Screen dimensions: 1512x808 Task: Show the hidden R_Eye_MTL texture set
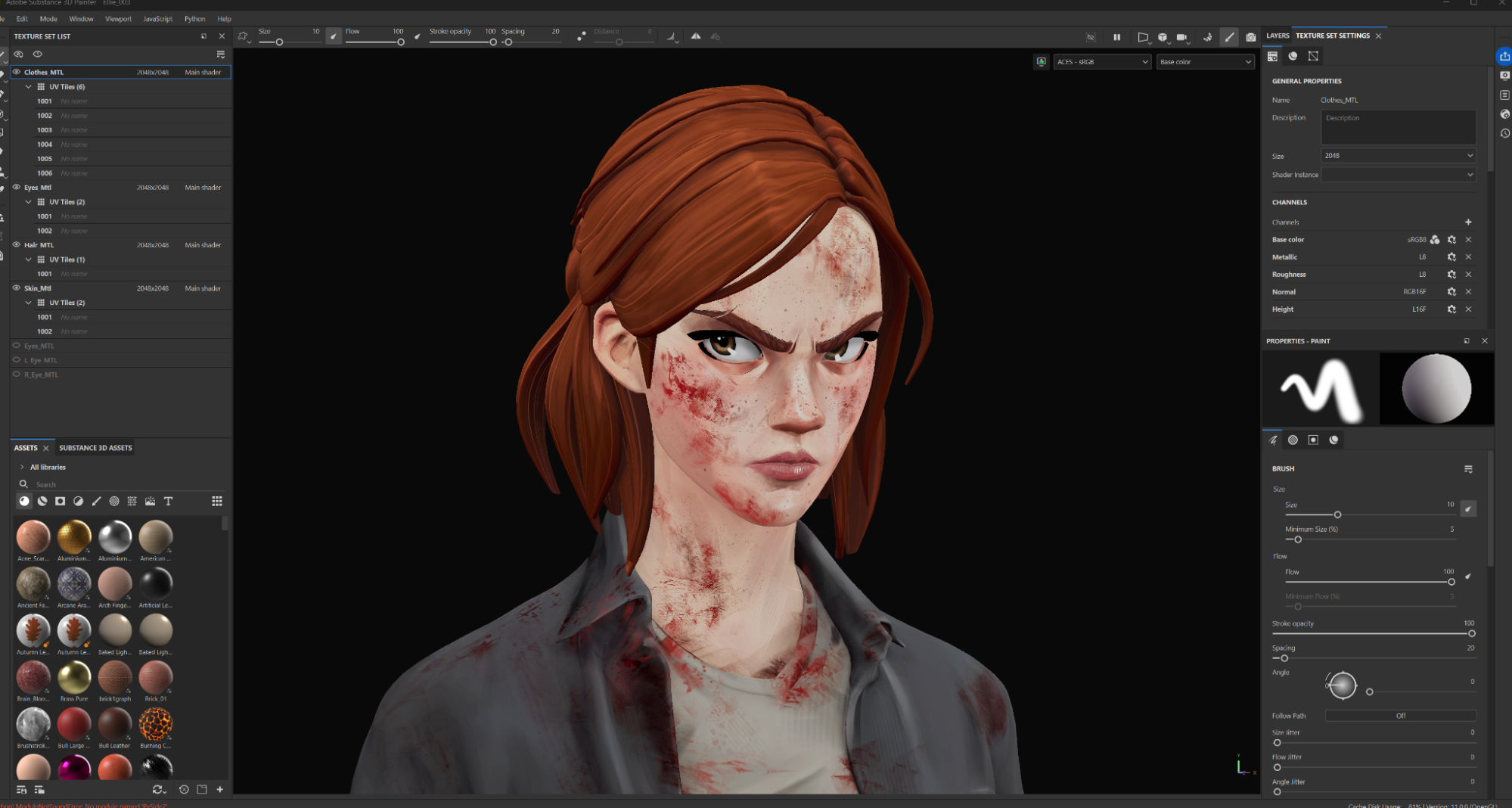(17, 374)
